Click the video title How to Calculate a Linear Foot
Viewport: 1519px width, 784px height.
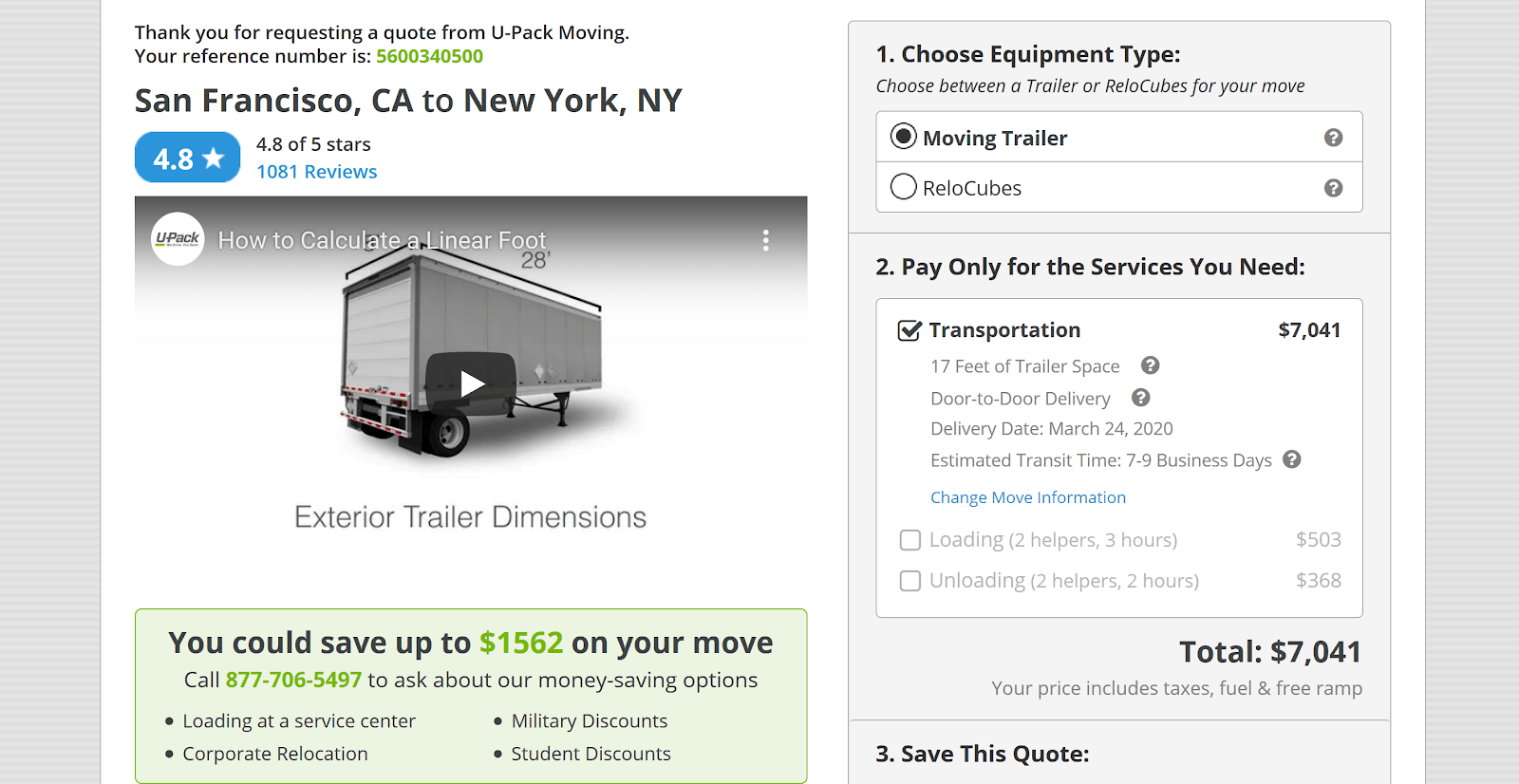[382, 240]
